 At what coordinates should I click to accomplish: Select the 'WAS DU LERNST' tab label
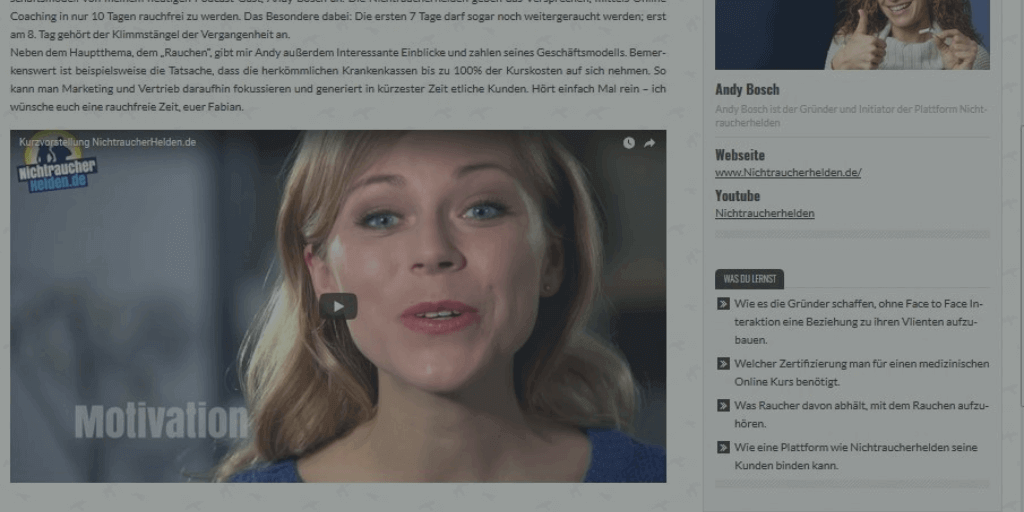pyautogui.click(x=749, y=279)
